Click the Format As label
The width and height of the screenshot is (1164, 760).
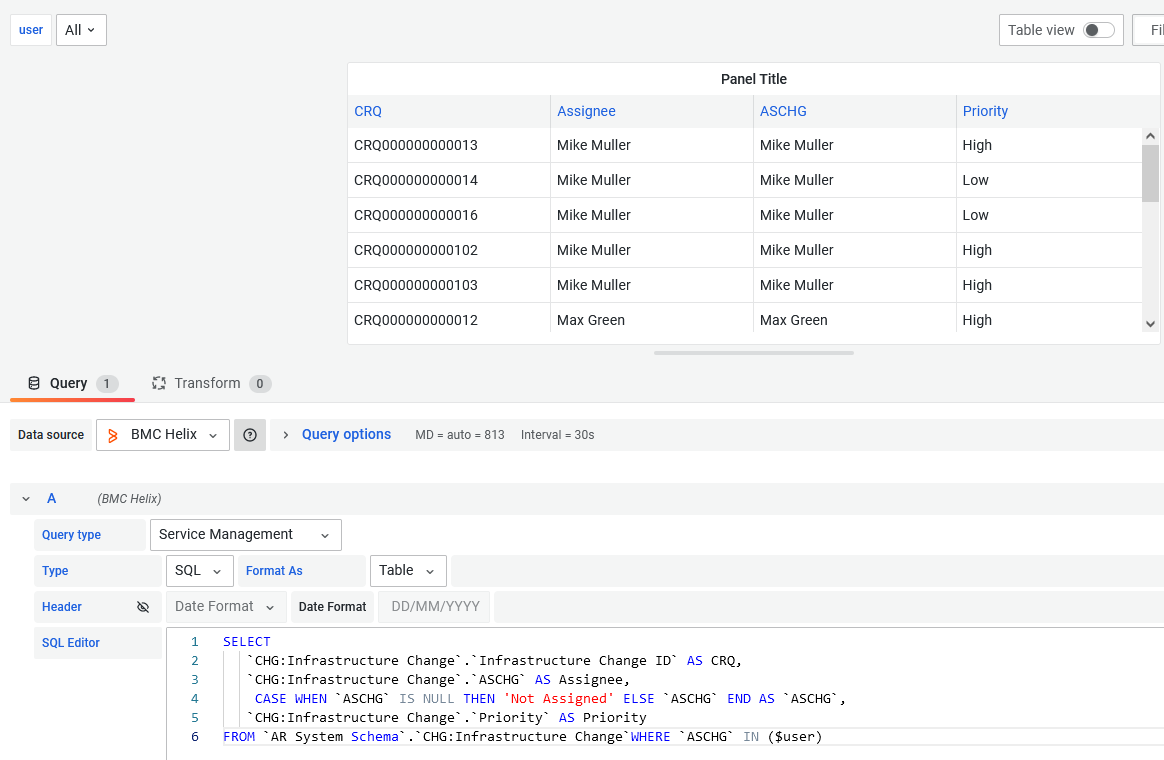pos(274,571)
